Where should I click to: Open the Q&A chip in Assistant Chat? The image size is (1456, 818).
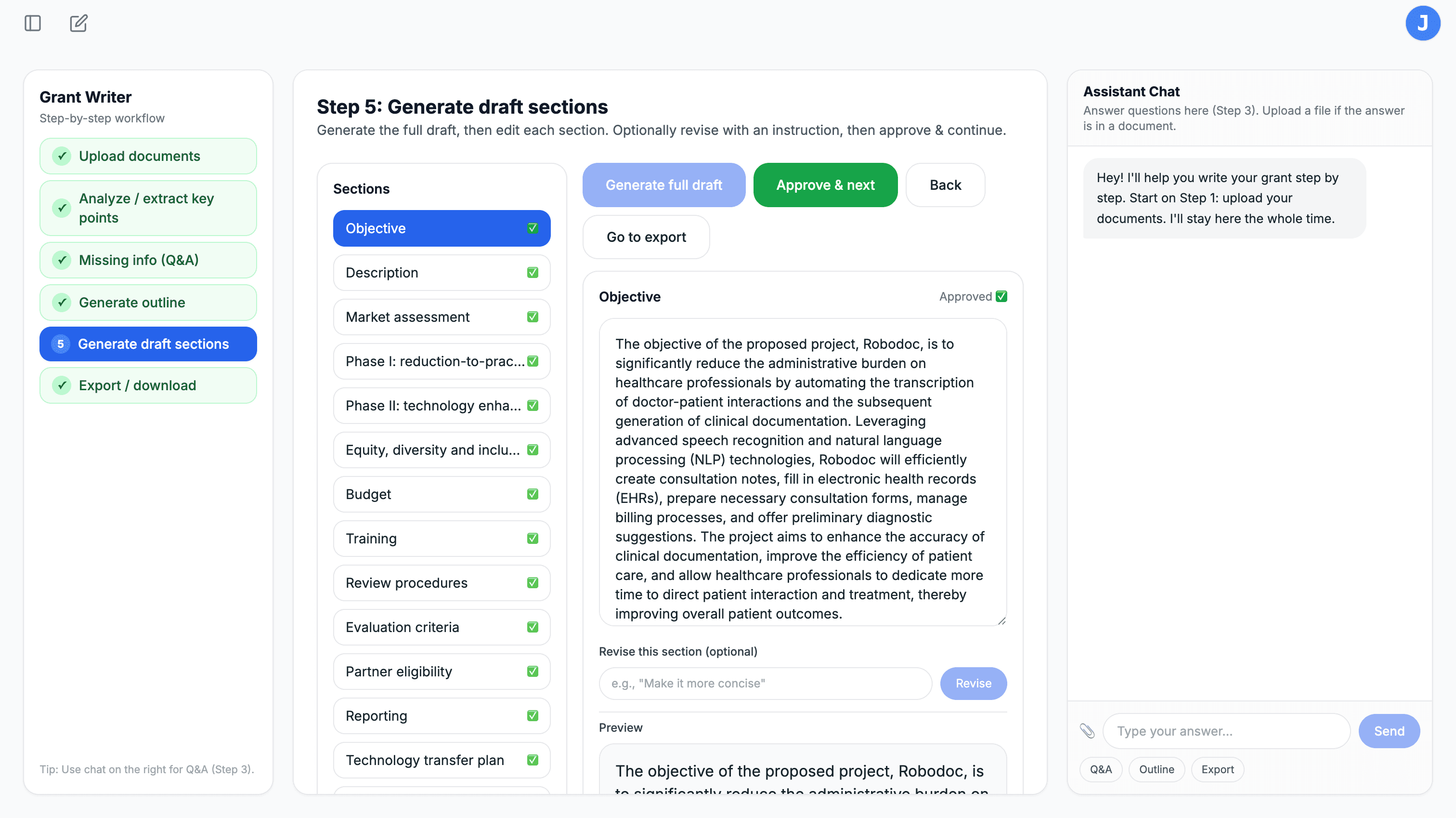tap(1101, 769)
